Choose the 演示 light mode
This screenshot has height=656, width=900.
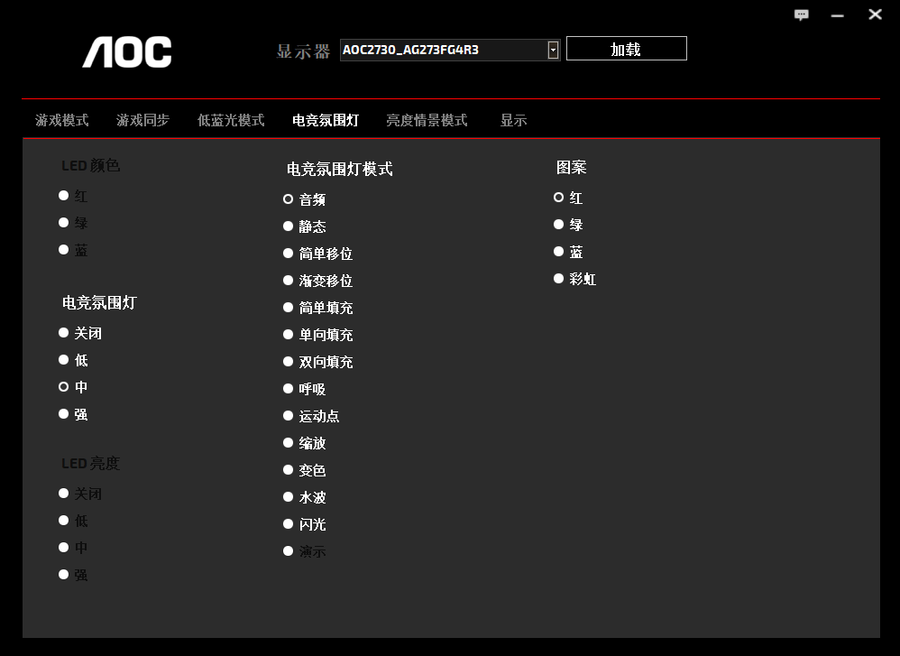coord(288,552)
